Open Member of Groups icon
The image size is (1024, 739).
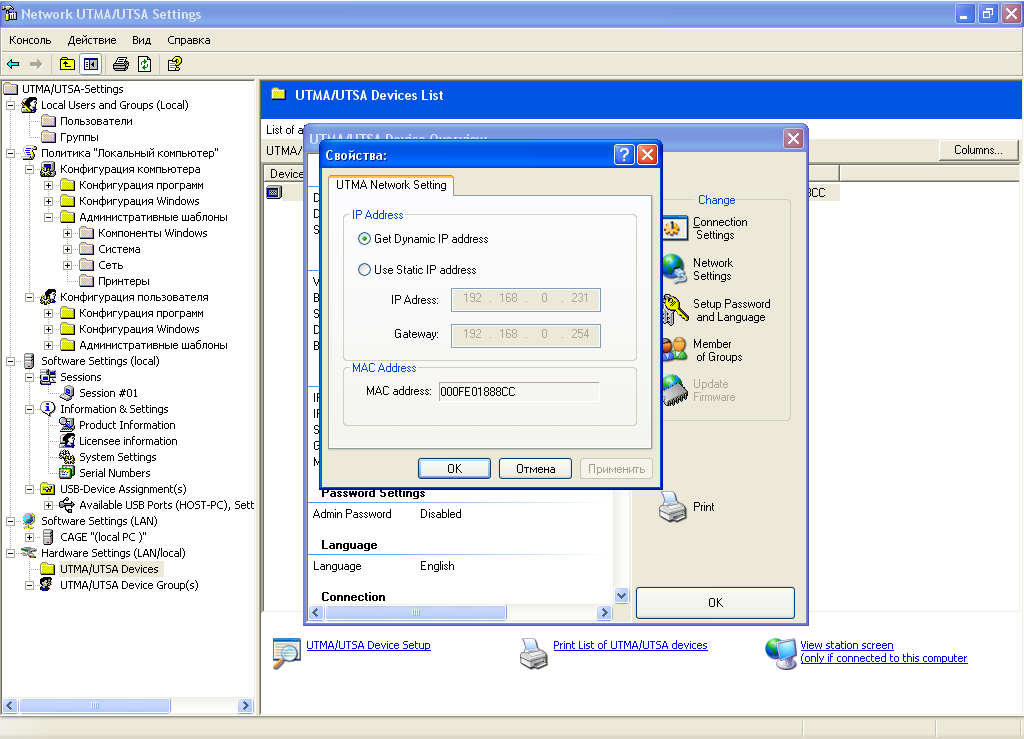pyautogui.click(x=674, y=350)
